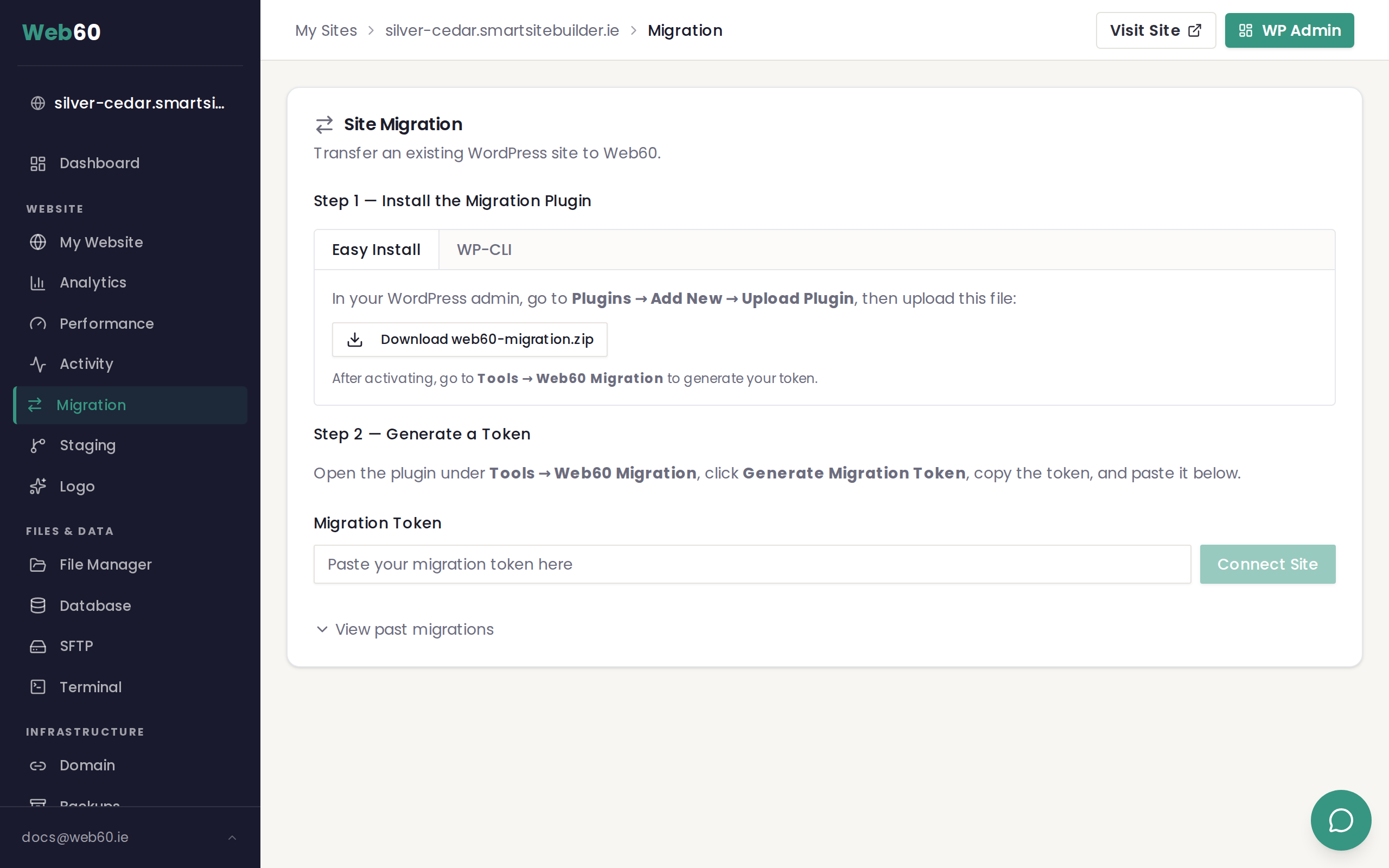
Task: Collapse the docs@web60.ie account section
Action: (232, 837)
